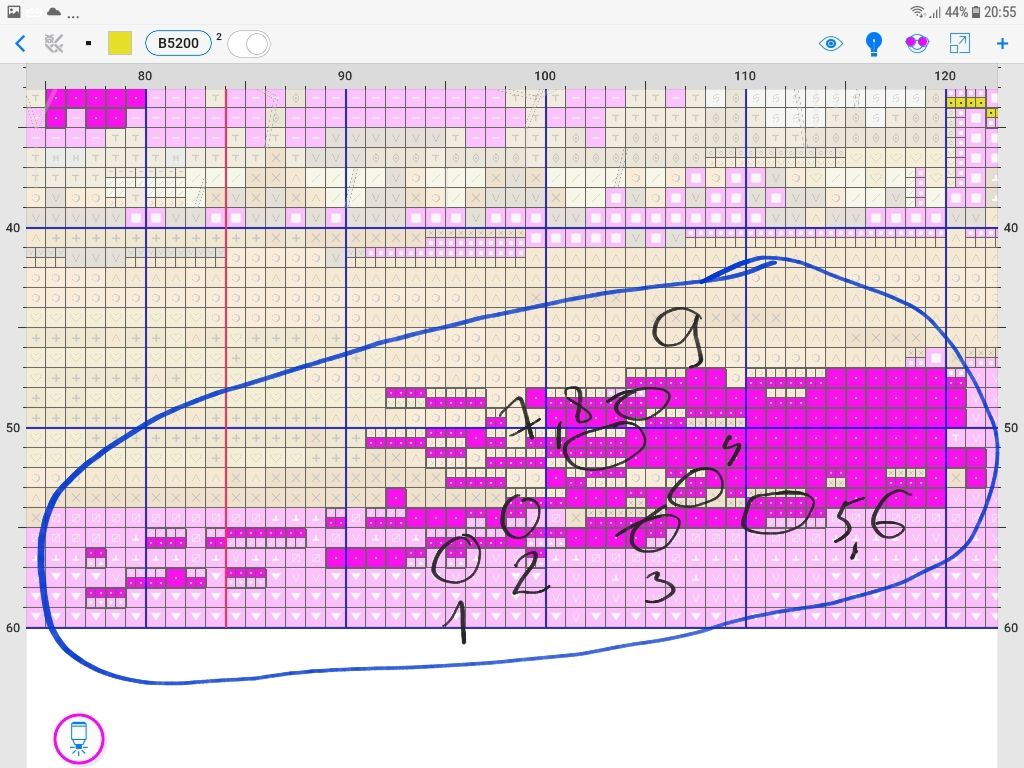1024x768 pixels.
Task: Tap the column 120 ruler marker
Action: [x=944, y=76]
